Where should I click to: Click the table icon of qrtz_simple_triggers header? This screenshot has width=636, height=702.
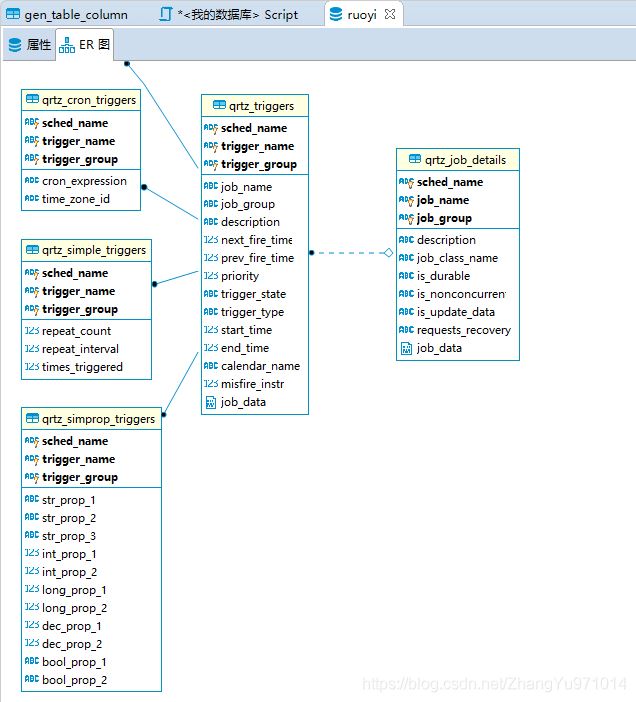(32, 249)
